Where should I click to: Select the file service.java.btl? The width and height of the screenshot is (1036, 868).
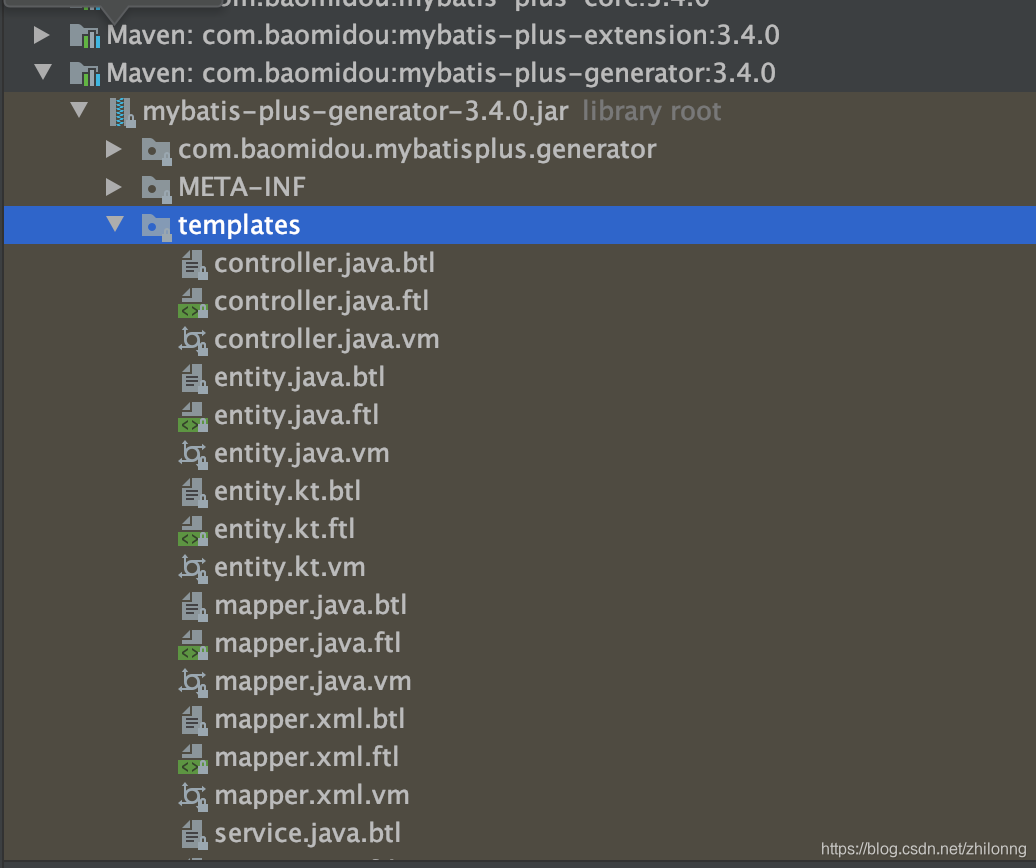[308, 833]
